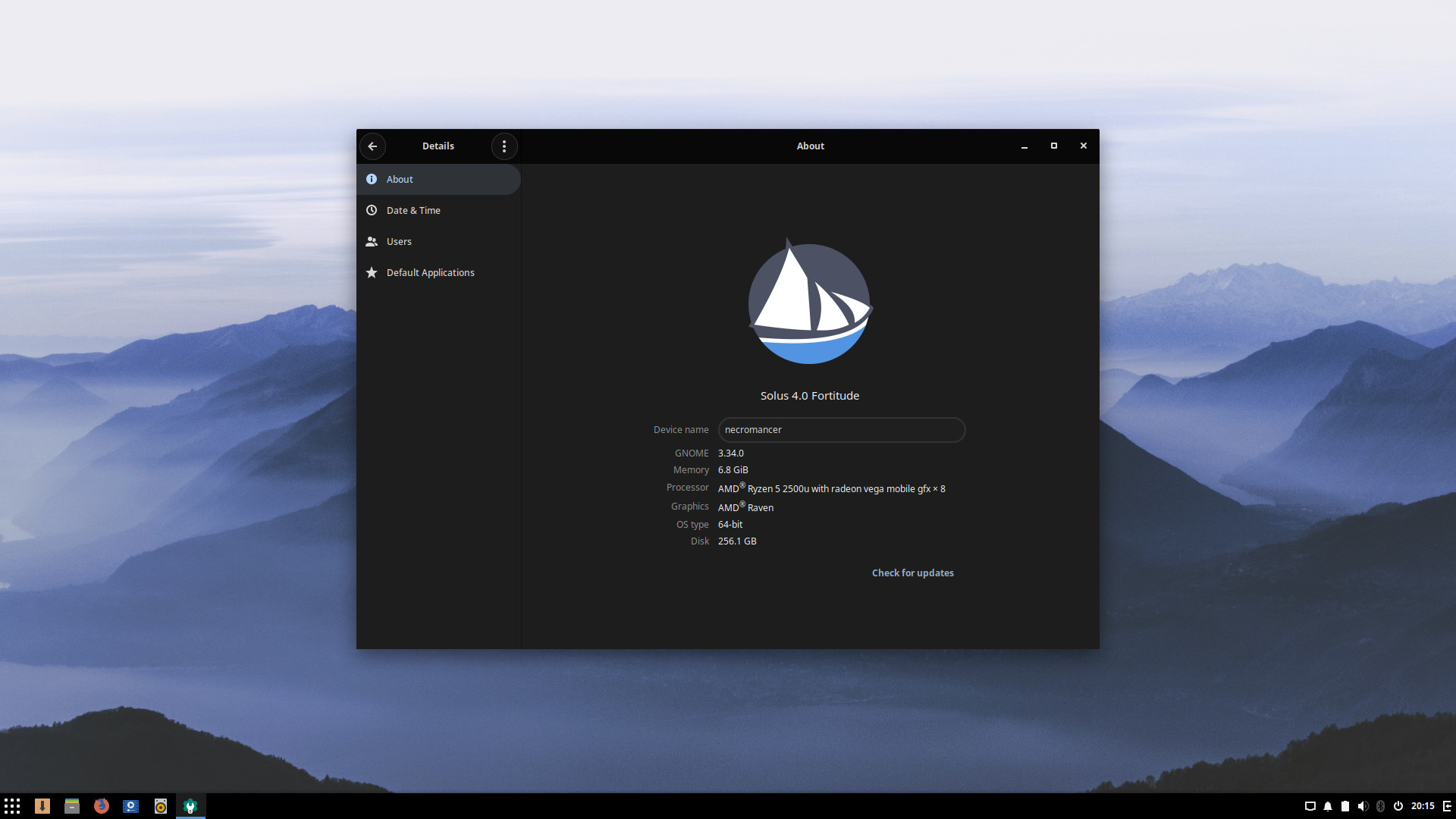Edit the device name input field

(x=840, y=429)
